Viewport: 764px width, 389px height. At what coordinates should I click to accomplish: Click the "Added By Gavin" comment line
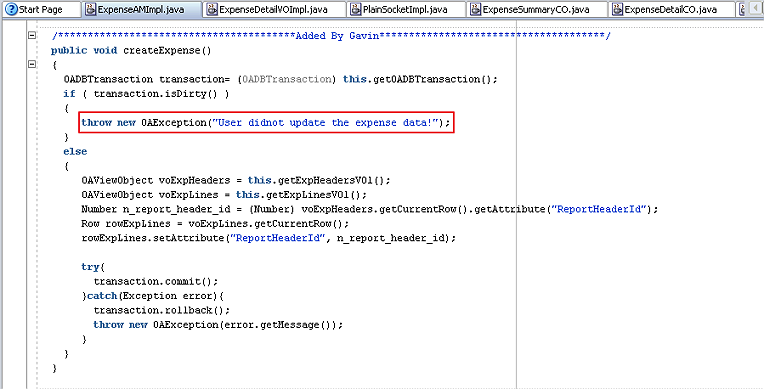(330, 36)
